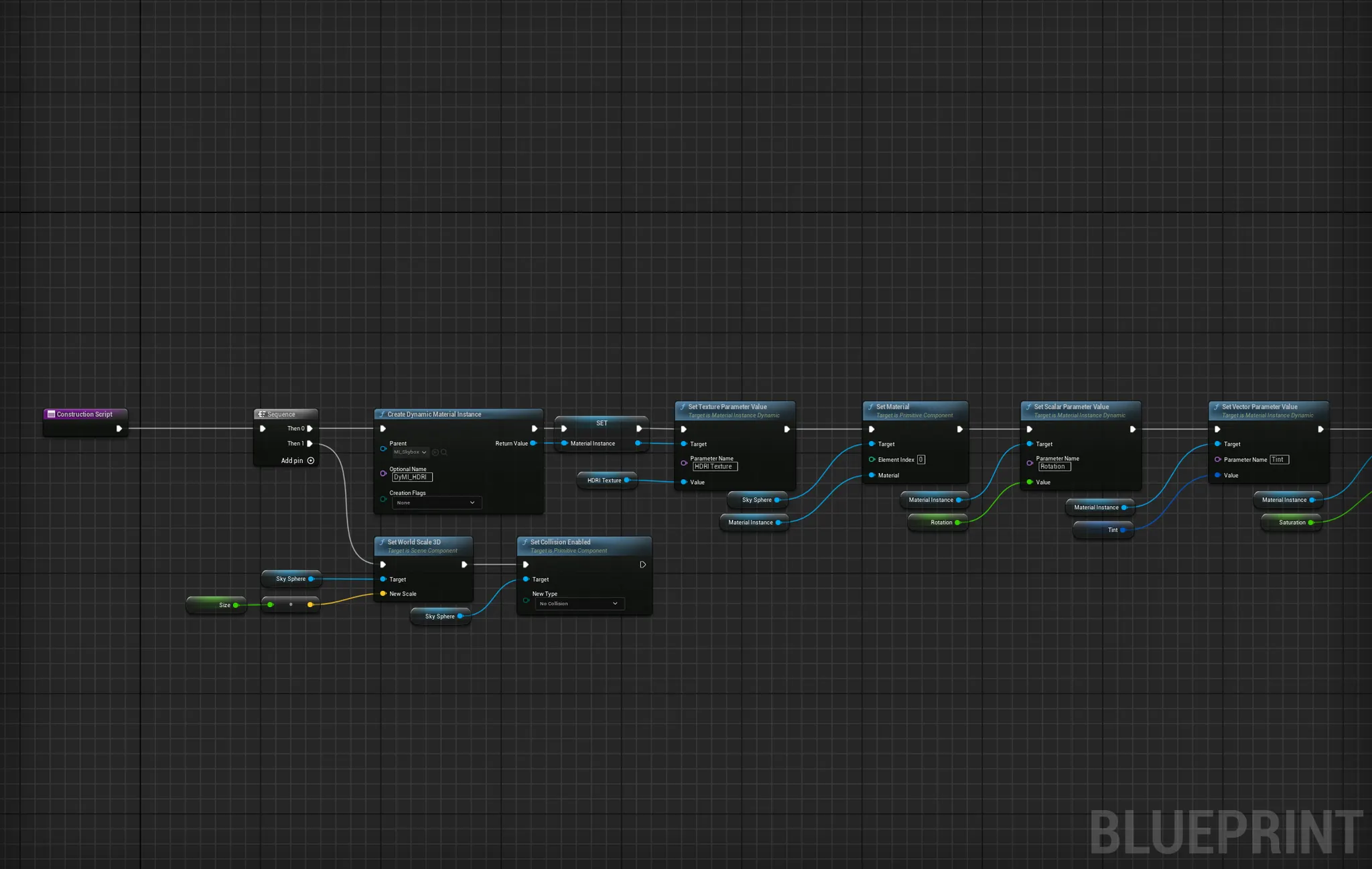Image resolution: width=1372 pixels, height=869 pixels.
Task: Click the HDRI Texture parameter name field
Action: (x=714, y=466)
